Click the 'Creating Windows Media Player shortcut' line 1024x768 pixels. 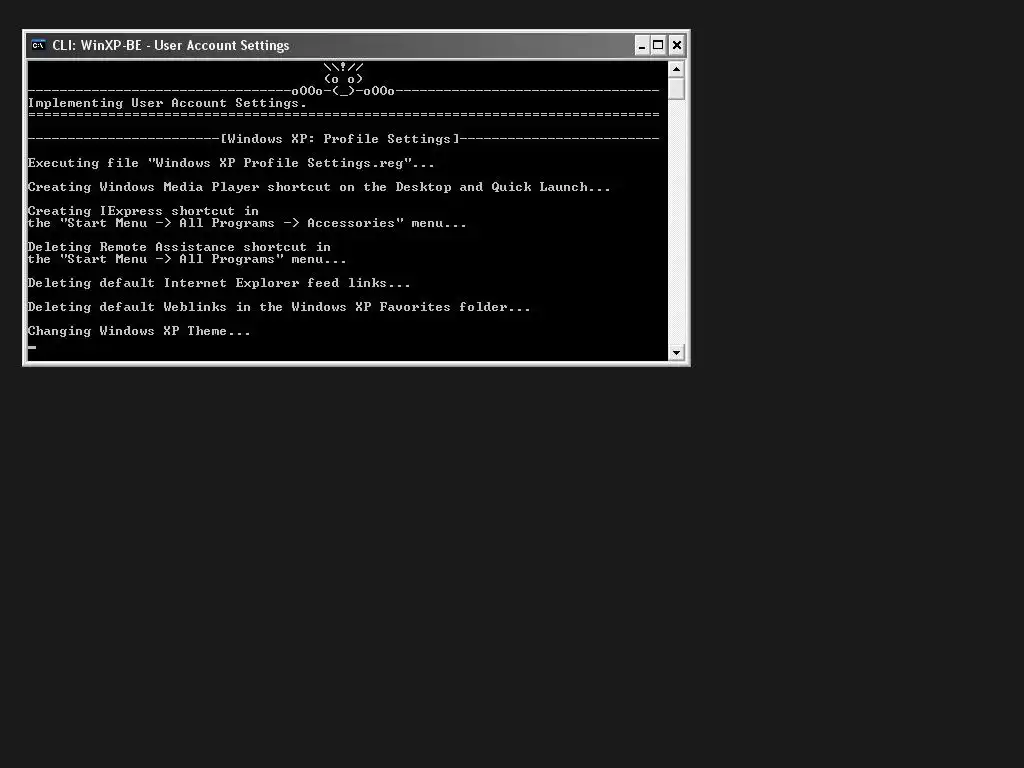[319, 187]
